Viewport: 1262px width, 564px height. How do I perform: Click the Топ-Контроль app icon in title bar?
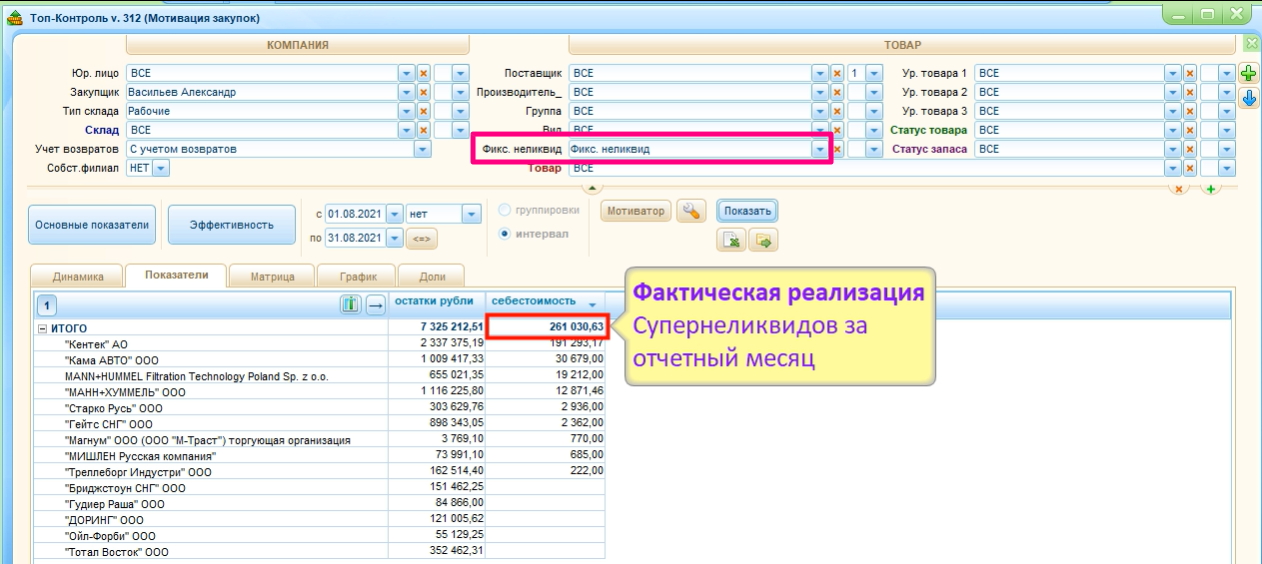coord(15,16)
